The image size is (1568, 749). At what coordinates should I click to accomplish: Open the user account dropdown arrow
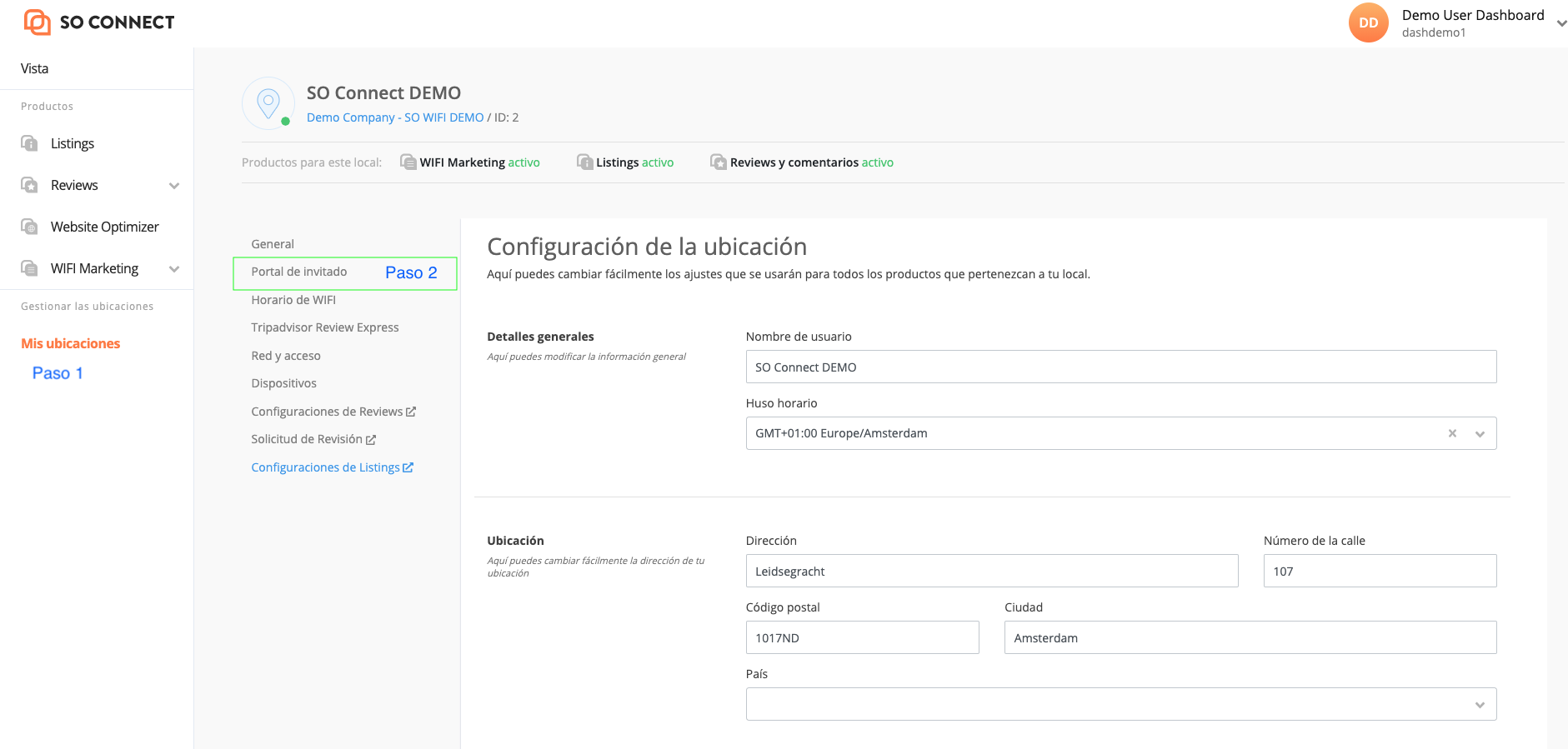coord(1561,23)
